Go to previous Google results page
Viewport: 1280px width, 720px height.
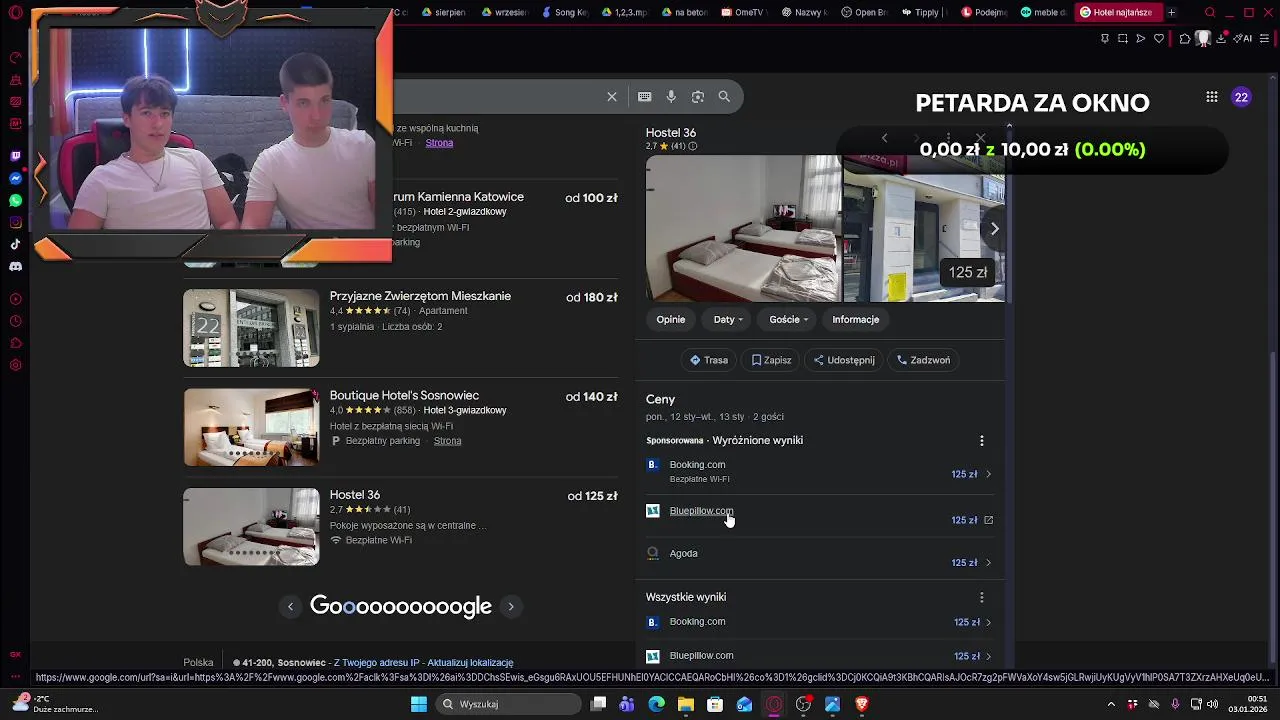click(x=291, y=606)
